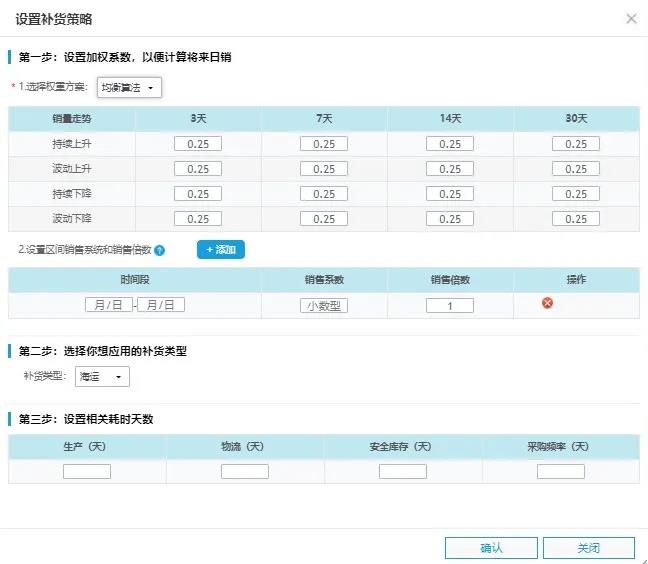
Task: Click the 采购频率（天） input box
Action: point(561,471)
